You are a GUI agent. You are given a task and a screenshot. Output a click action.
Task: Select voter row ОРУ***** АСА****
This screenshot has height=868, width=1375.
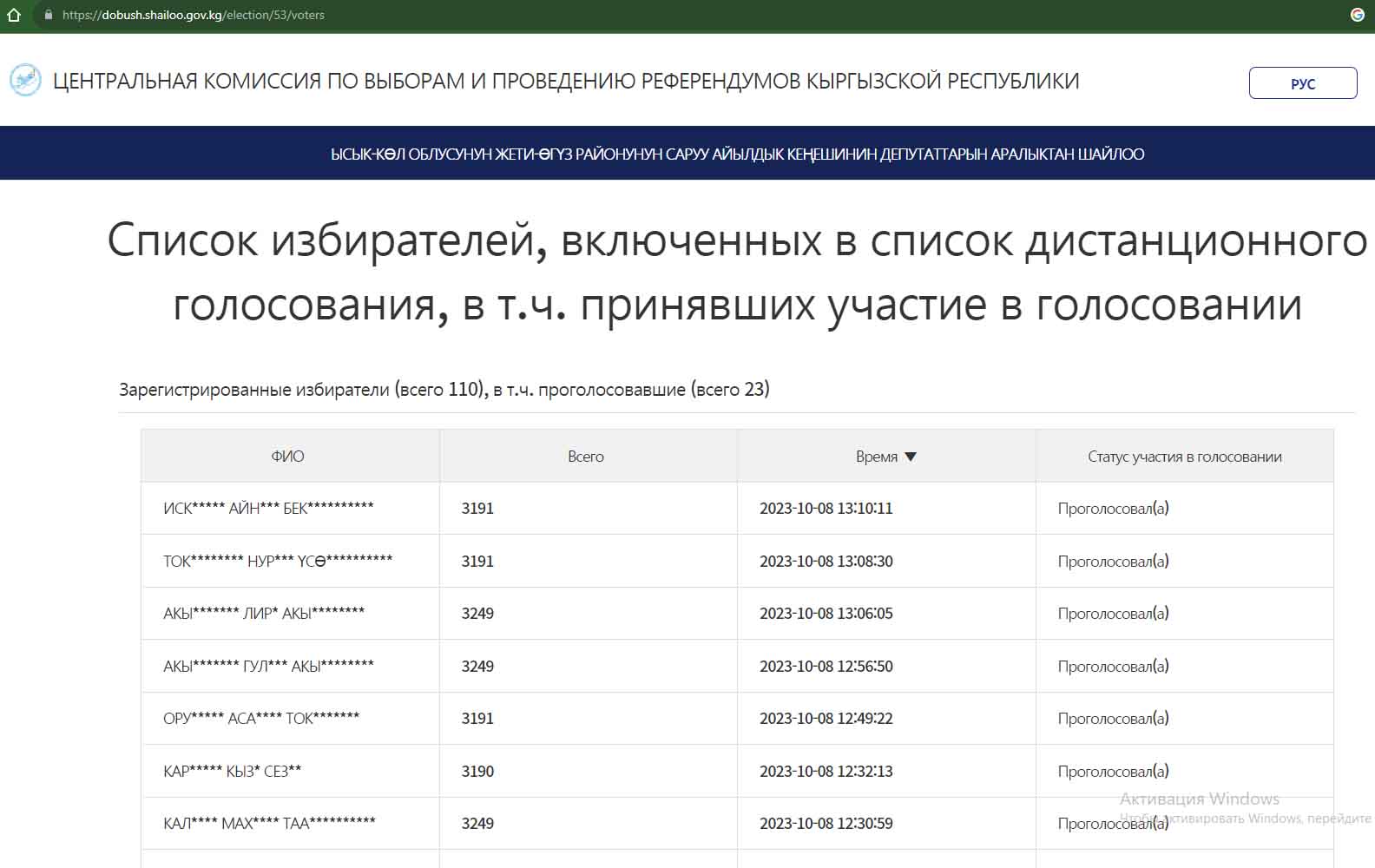(261, 719)
